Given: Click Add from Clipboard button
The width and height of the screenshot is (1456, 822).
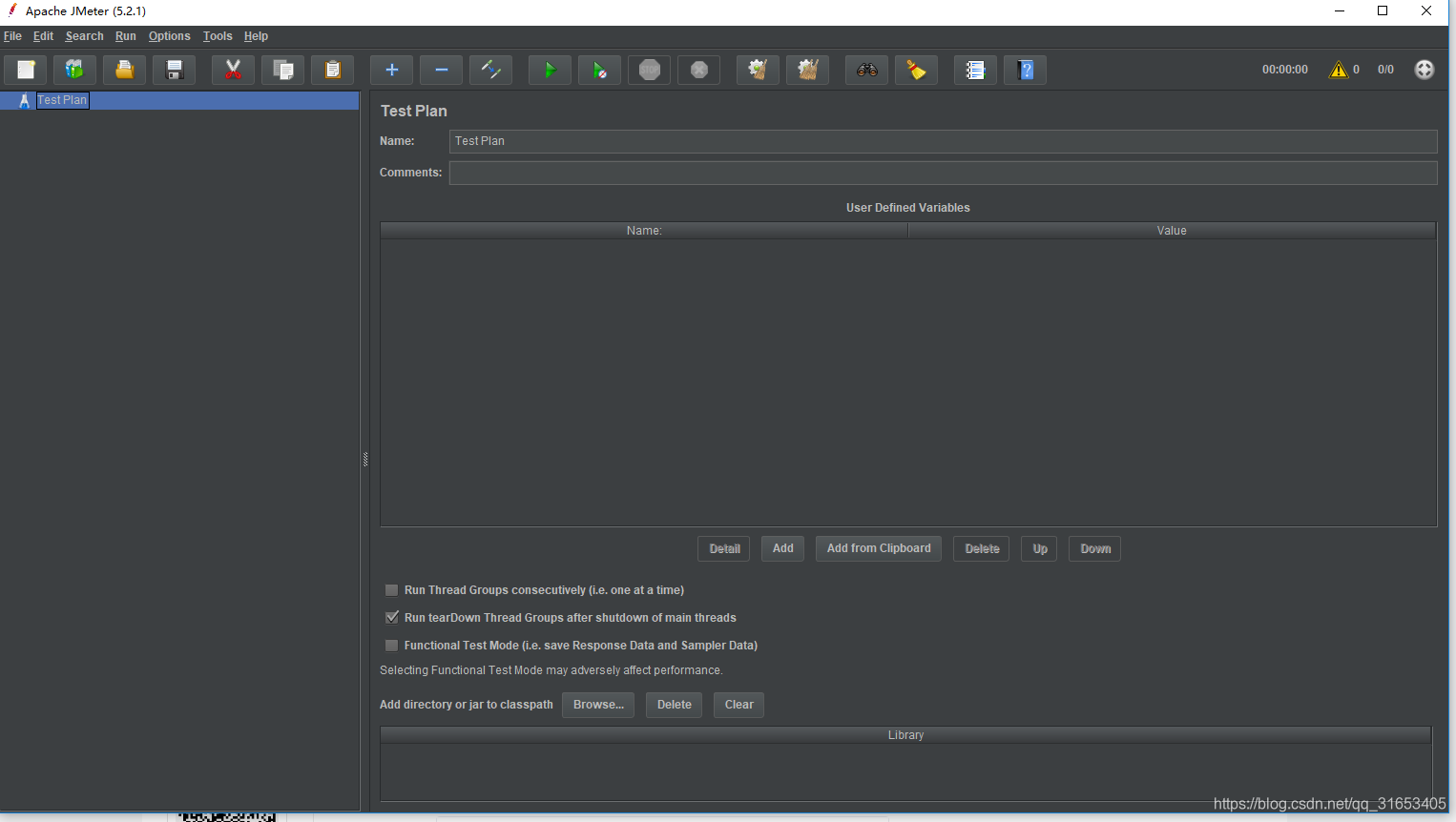Looking at the screenshot, I should [879, 548].
